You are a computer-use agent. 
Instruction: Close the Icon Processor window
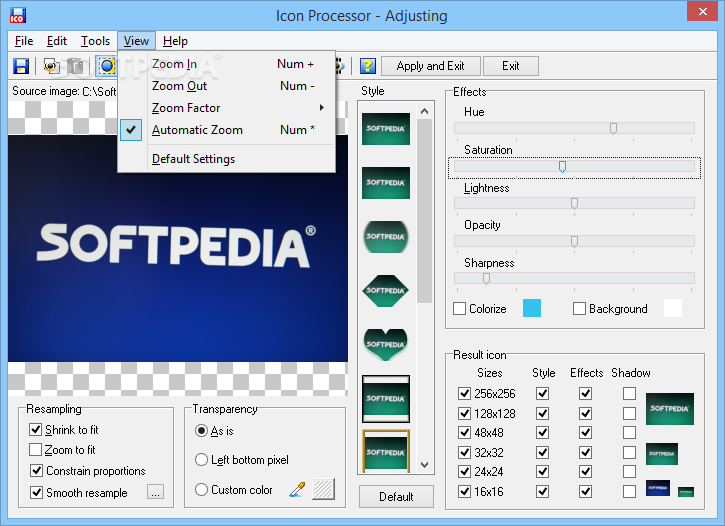tap(702, 12)
